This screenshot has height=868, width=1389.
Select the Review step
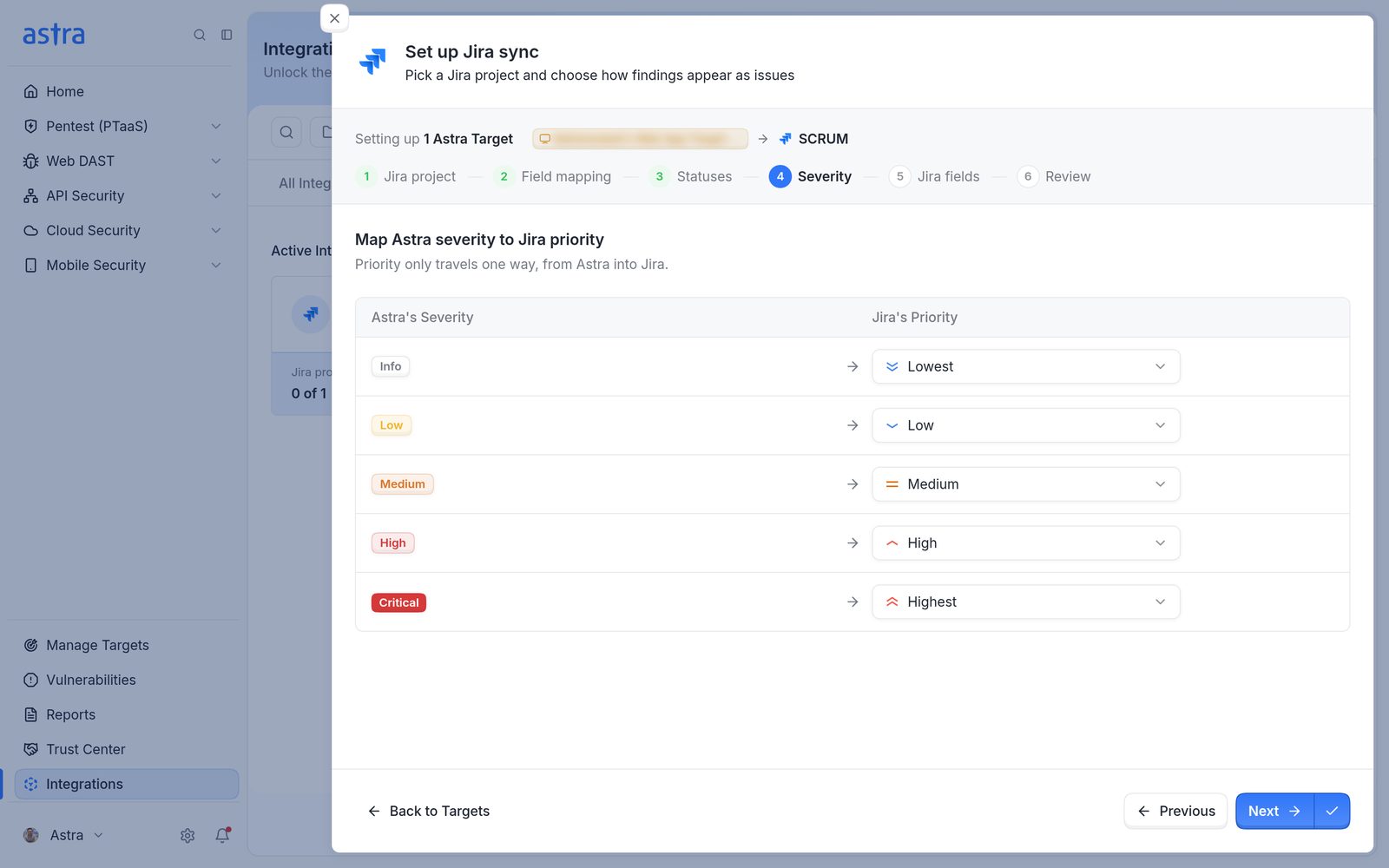(1055, 176)
